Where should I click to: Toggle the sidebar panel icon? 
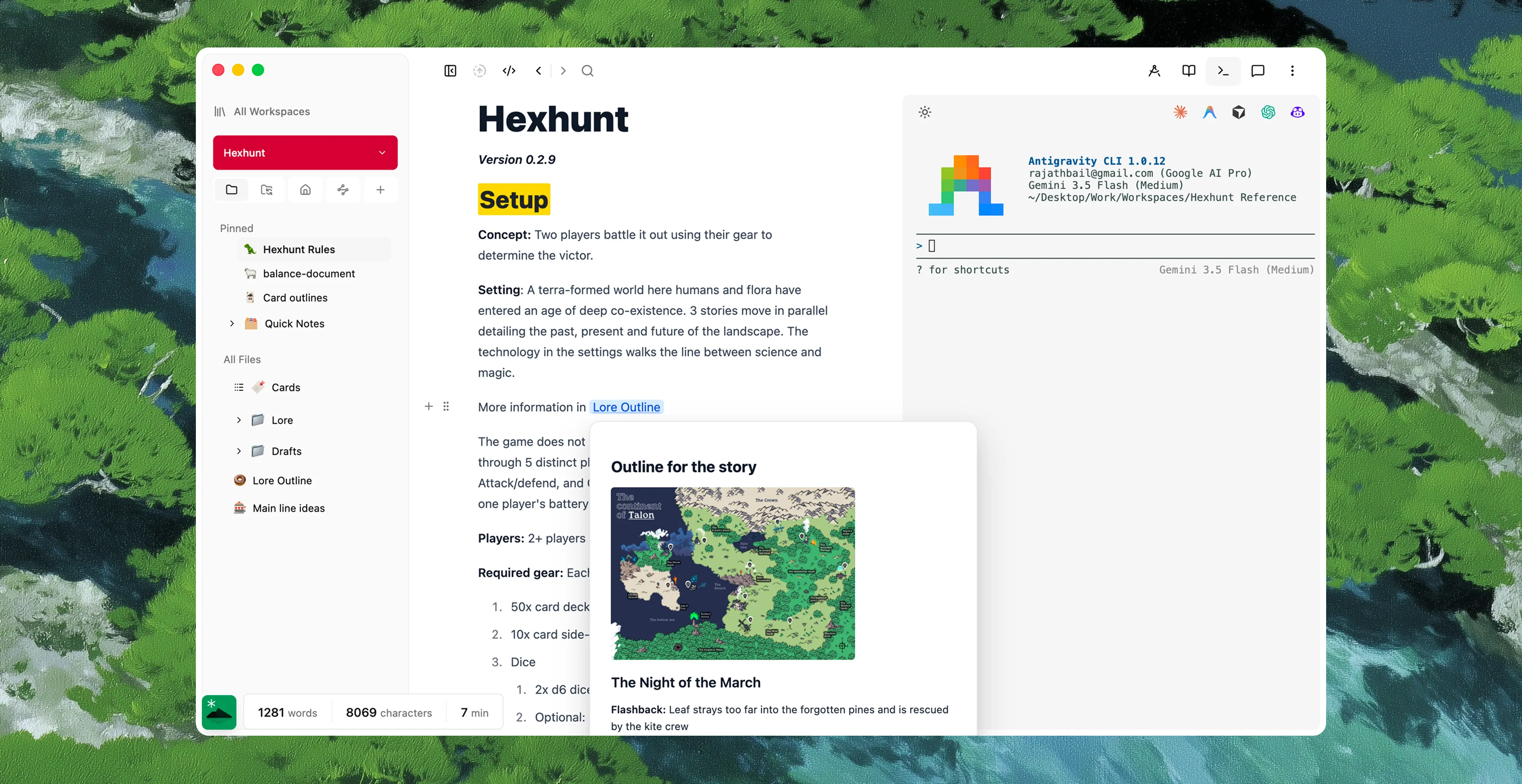pos(450,71)
